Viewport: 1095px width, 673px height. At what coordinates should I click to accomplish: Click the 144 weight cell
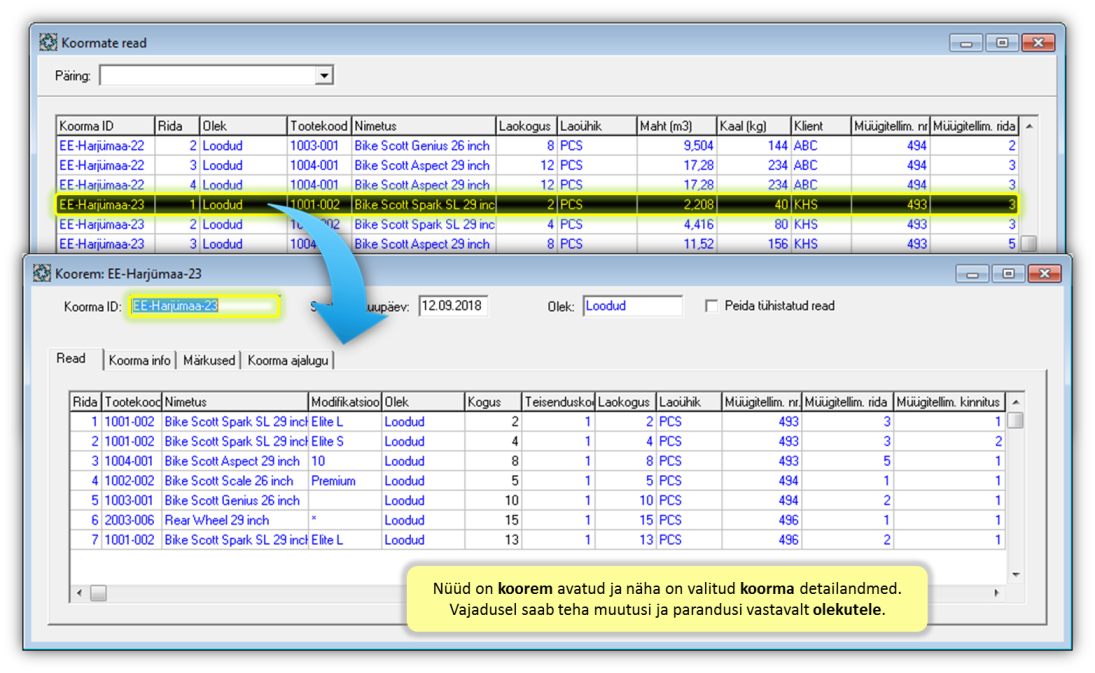(x=754, y=146)
